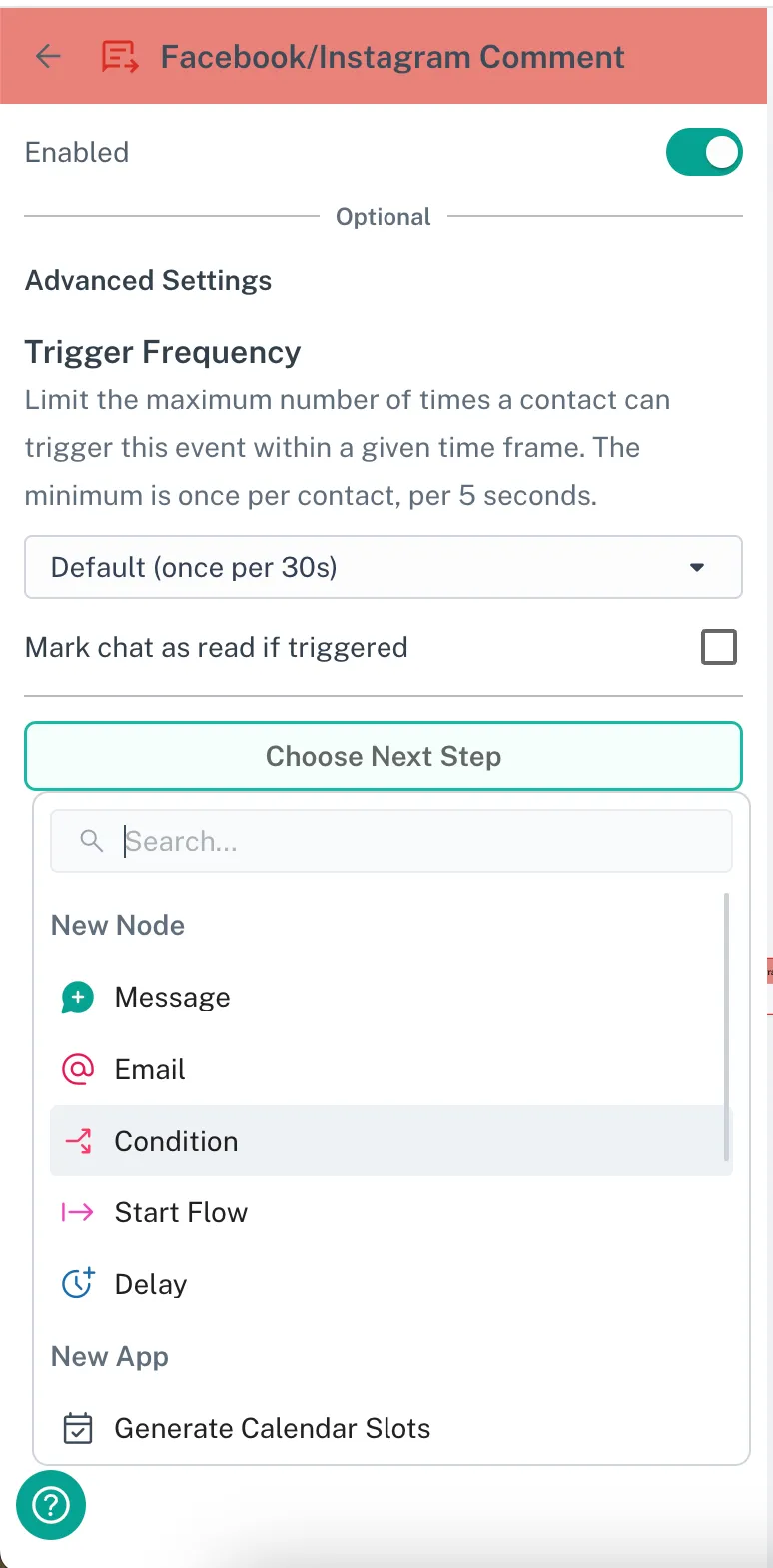
Task: Select the Start Flow menu entry
Action: tap(181, 1212)
